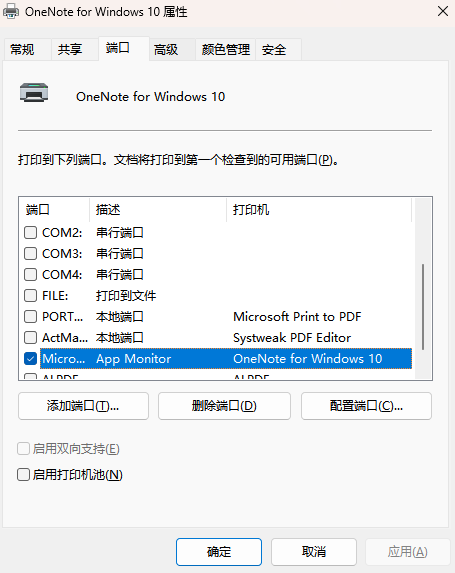Viewport: 455px width, 573px height.
Task: Uncheck the App Monitor port checkbox
Action: click(30, 358)
